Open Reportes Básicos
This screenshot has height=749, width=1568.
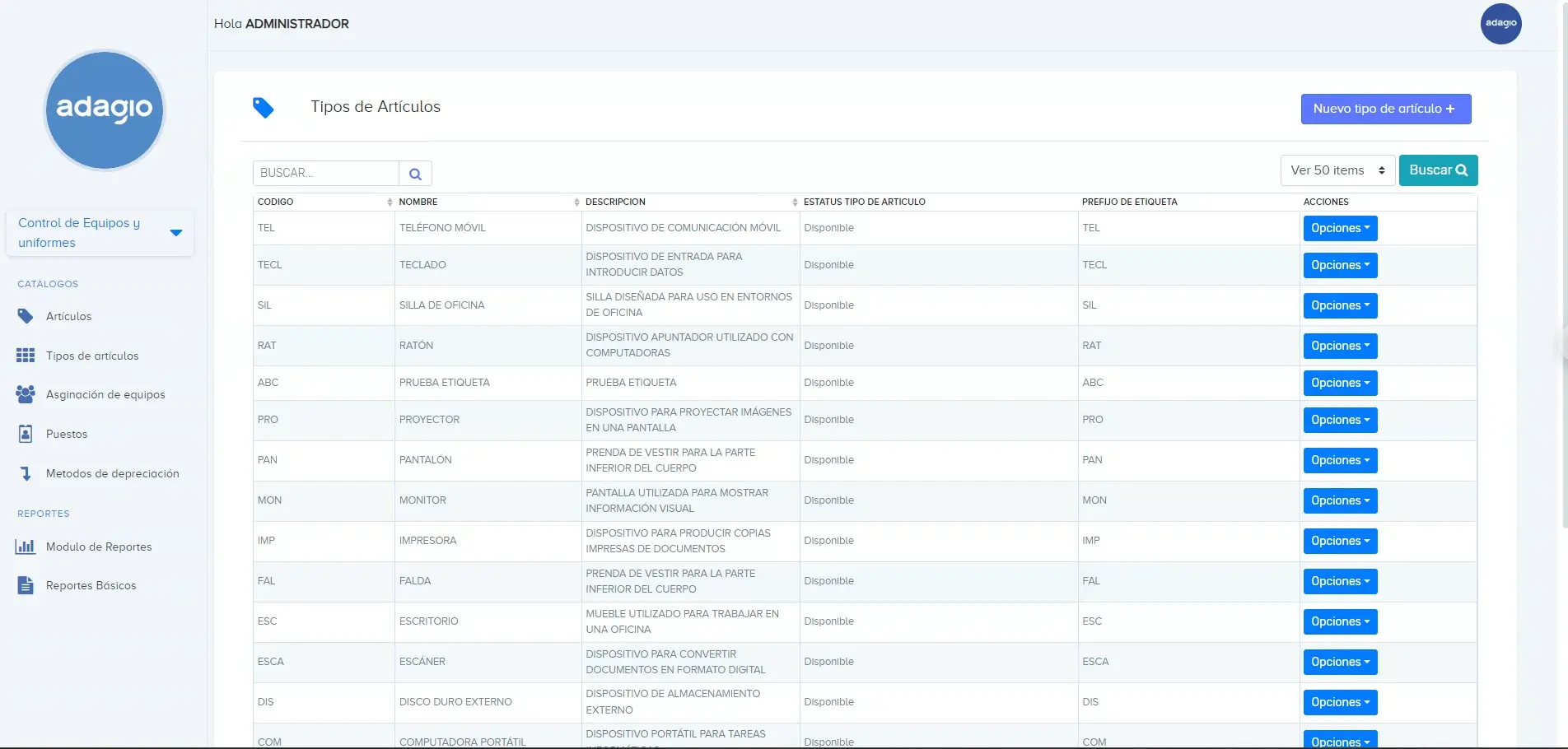(91, 585)
